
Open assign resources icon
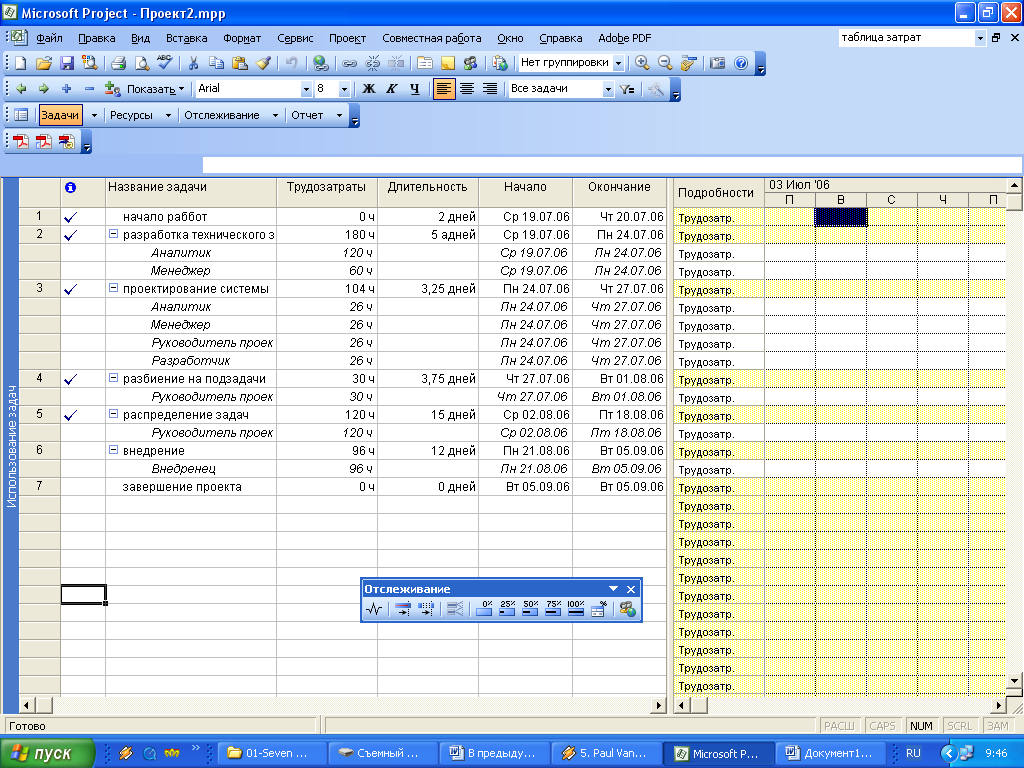point(470,63)
